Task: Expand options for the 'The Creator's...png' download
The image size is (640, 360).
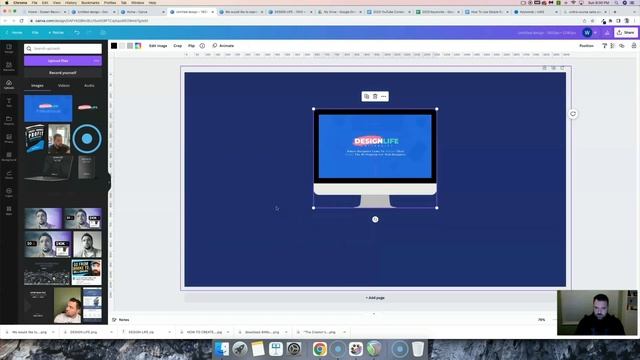Action: [344, 332]
